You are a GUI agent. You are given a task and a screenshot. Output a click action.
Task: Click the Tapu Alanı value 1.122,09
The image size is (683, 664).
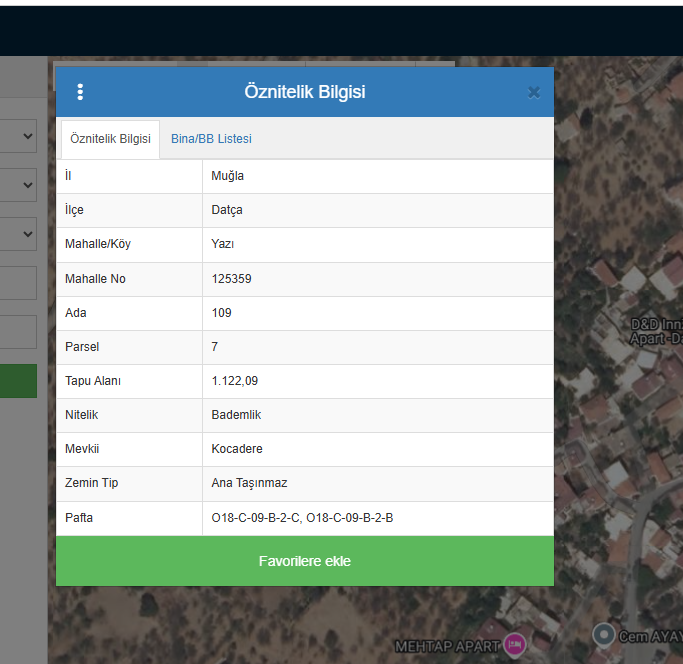(235, 381)
